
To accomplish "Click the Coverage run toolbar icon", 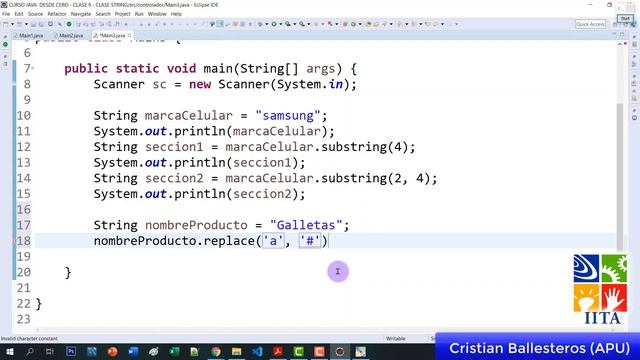I will [288, 24].
